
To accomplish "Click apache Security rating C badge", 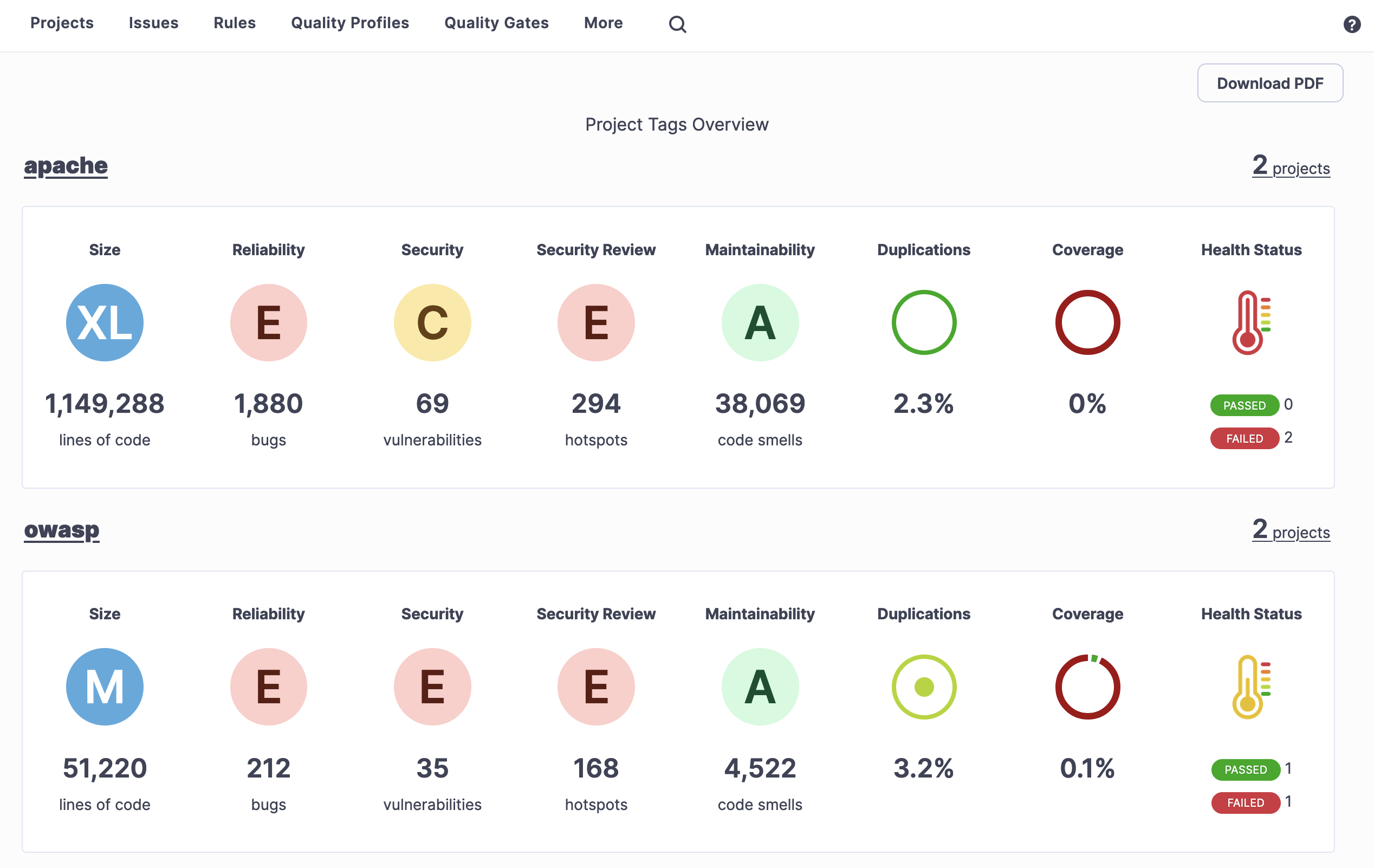I will [432, 322].
